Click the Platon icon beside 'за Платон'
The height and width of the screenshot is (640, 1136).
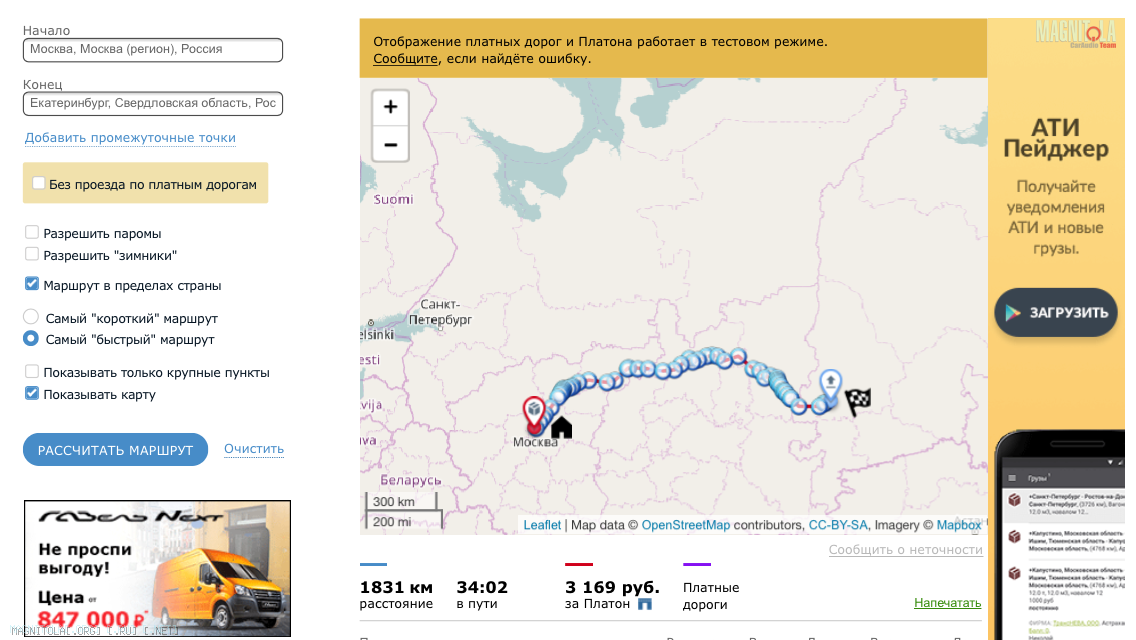(645, 604)
